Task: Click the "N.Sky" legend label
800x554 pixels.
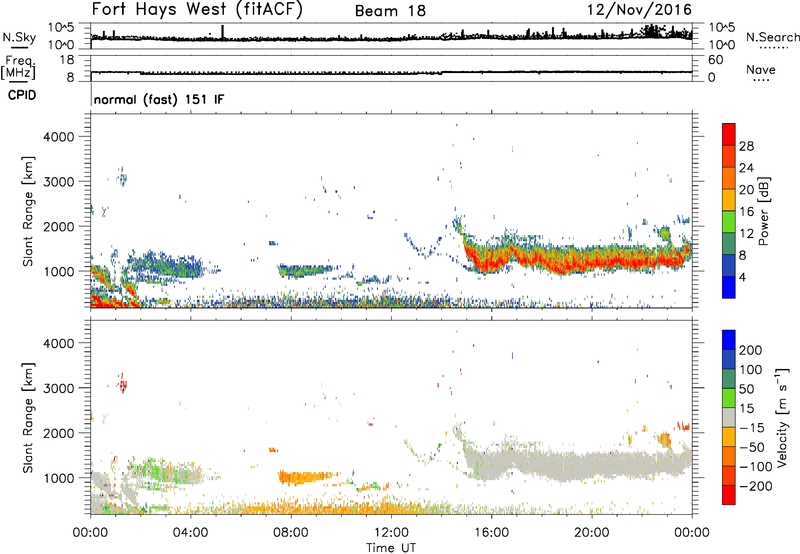Action: point(19,37)
